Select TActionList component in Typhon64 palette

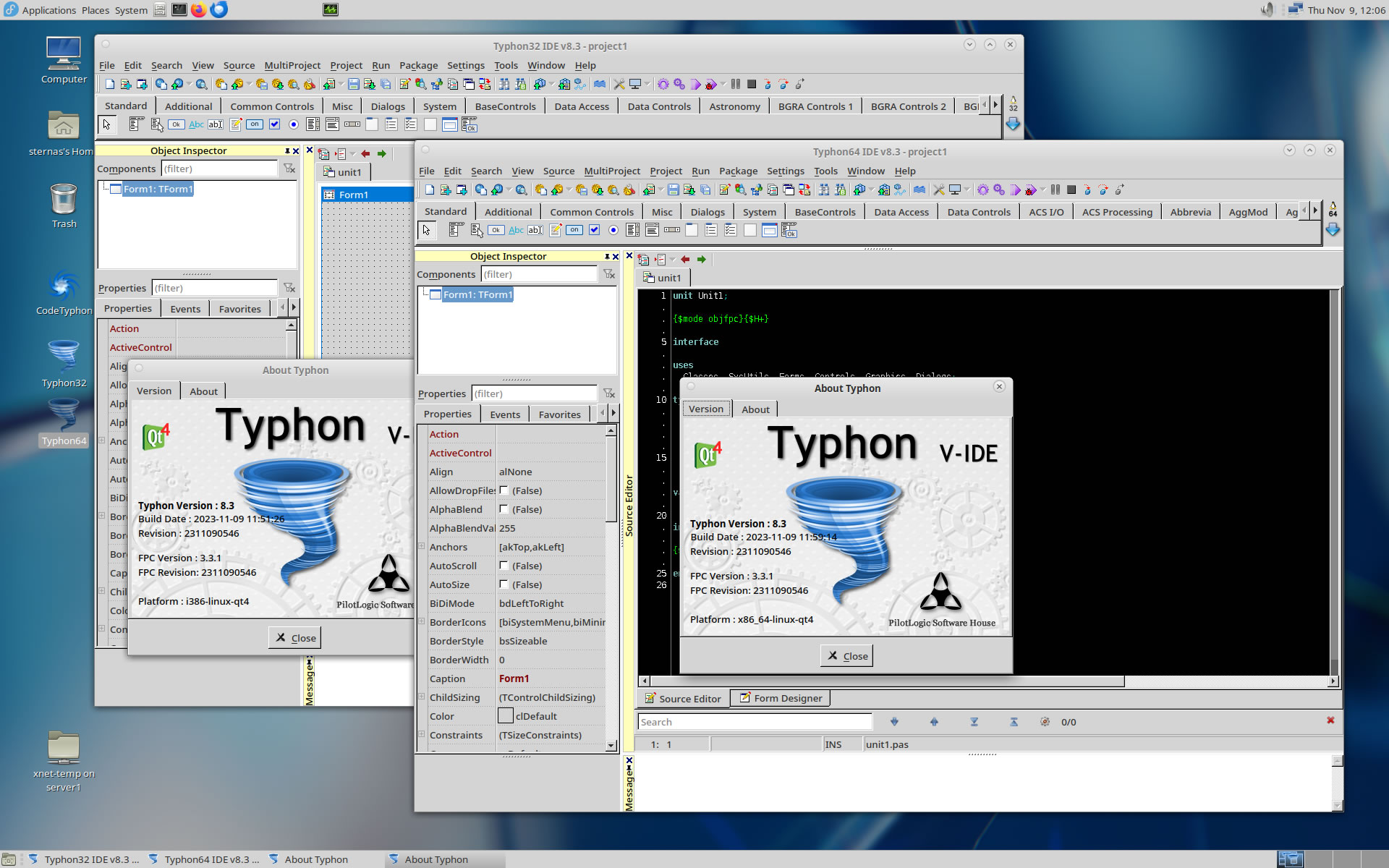click(x=789, y=230)
